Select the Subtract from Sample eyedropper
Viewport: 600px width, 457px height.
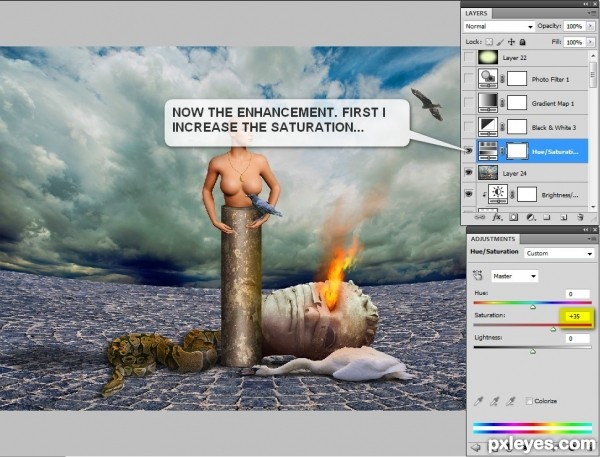point(510,401)
